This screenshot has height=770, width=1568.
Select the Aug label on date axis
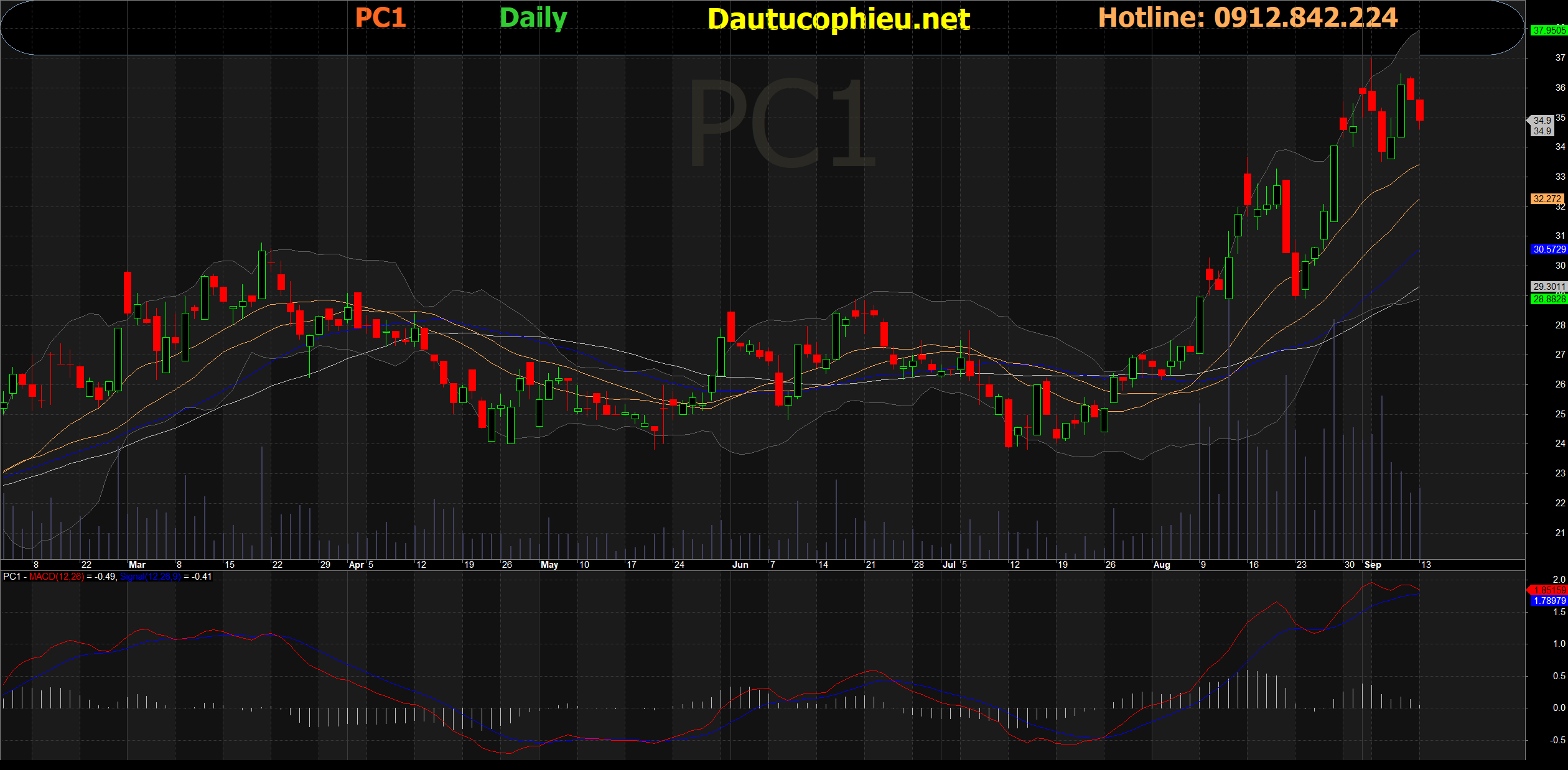pos(1161,565)
